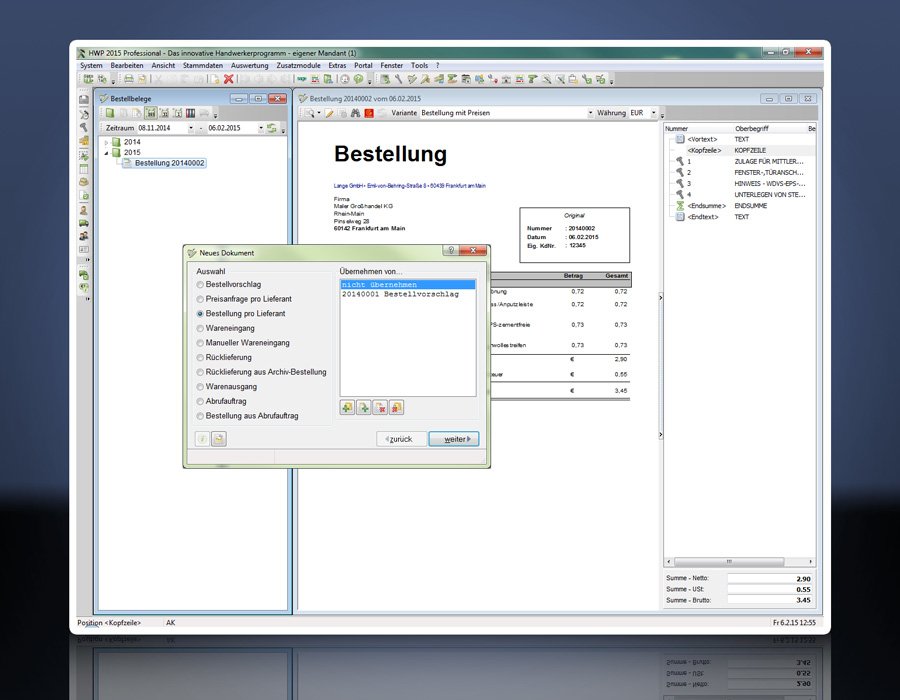Click the clock icon in main toolbar
The image size is (900, 700).
pyautogui.click(x=345, y=79)
